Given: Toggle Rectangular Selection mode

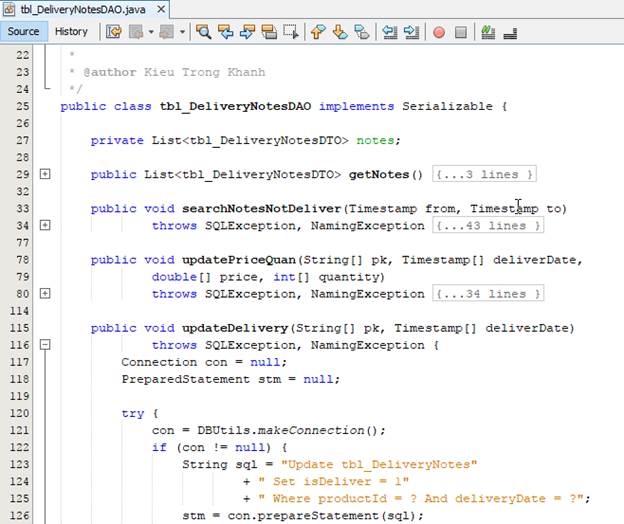Looking at the screenshot, I should 291,32.
